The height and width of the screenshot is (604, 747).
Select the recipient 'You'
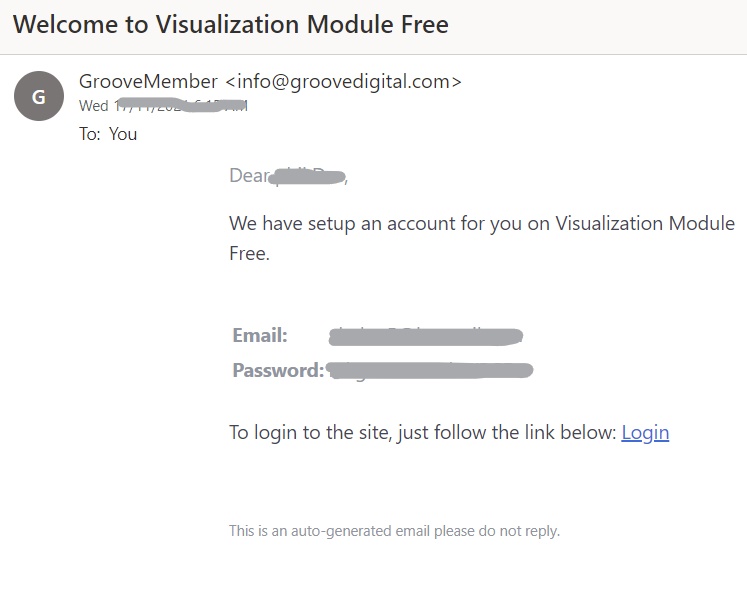click(123, 134)
